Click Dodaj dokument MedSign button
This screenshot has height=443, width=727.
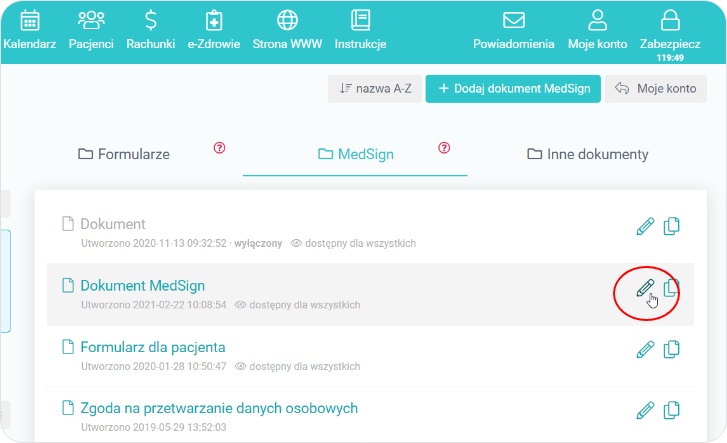[513, 89]
